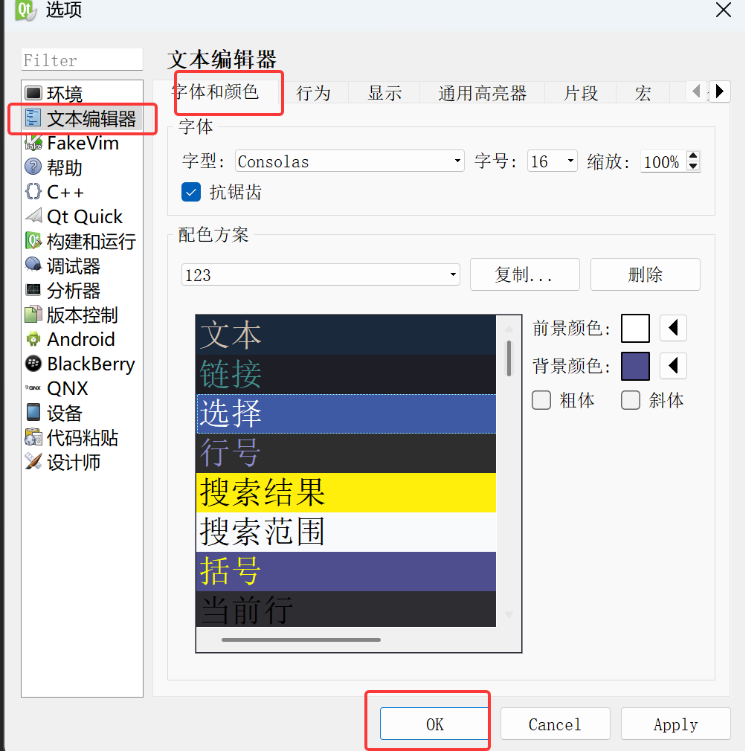Click the Apply button

(676, 724)
